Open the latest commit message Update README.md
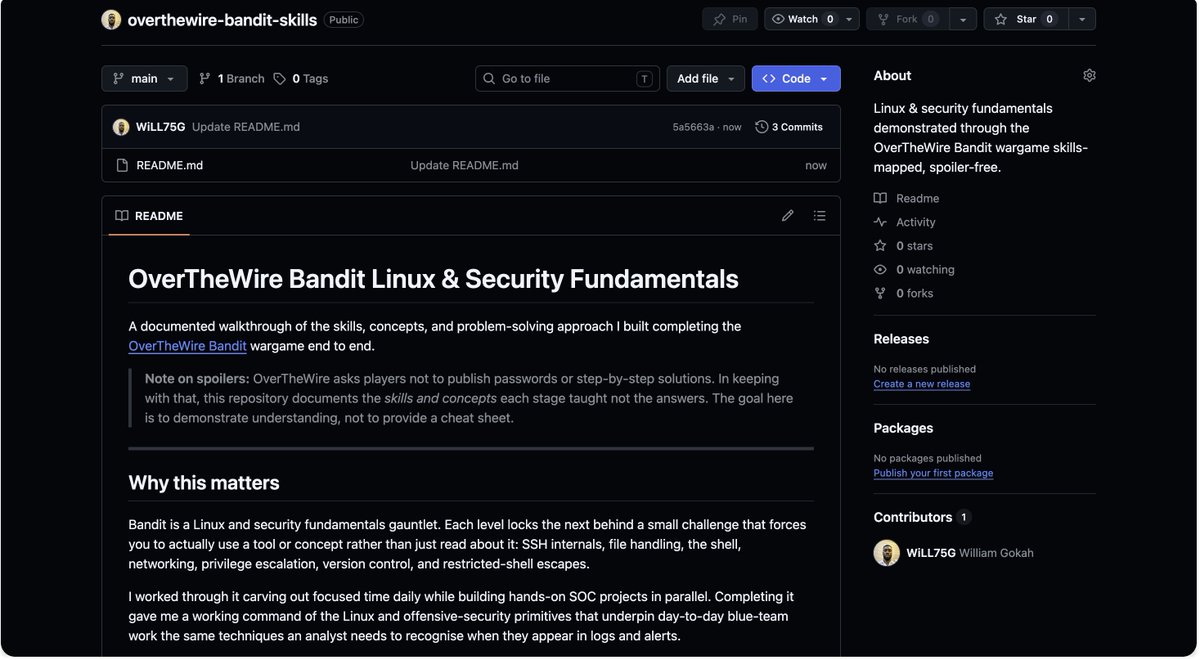Image resolution: width=1200 pixels, height=660 pixels. pos(246,127)
